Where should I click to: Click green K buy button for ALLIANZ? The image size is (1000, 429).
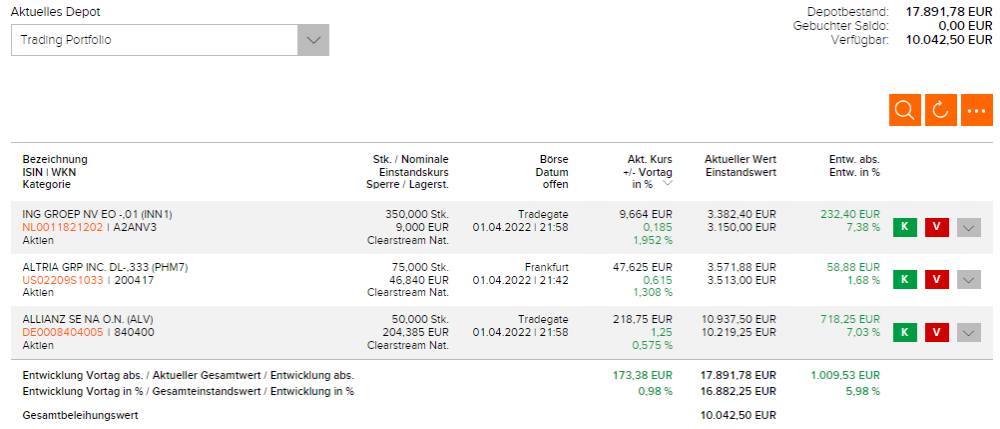[x=904, y=332]
